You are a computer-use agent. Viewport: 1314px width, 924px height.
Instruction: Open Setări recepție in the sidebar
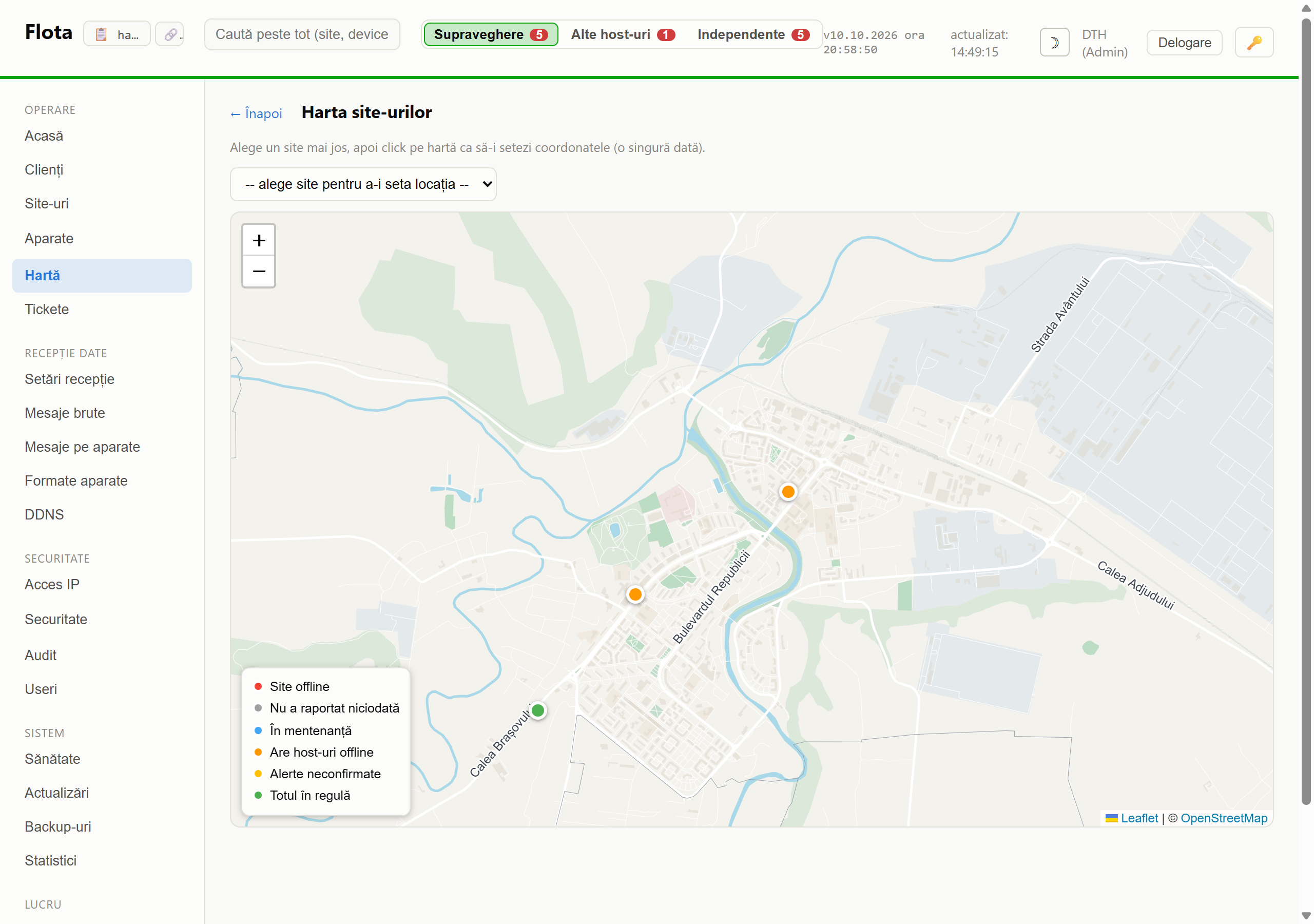[102, 379]
